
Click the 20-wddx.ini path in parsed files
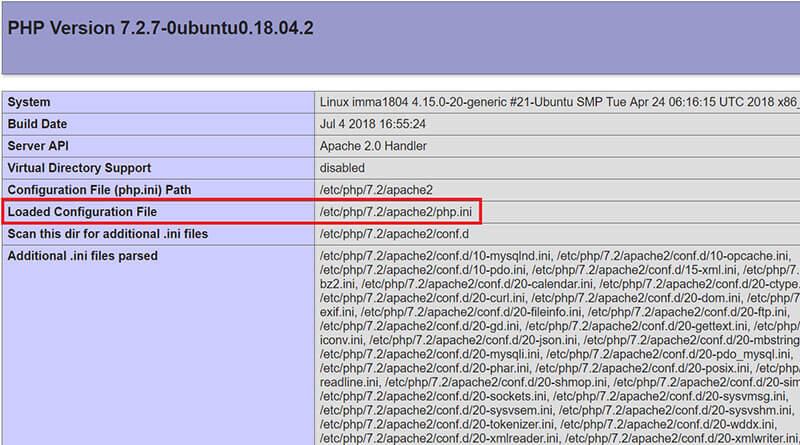(668, 424)
